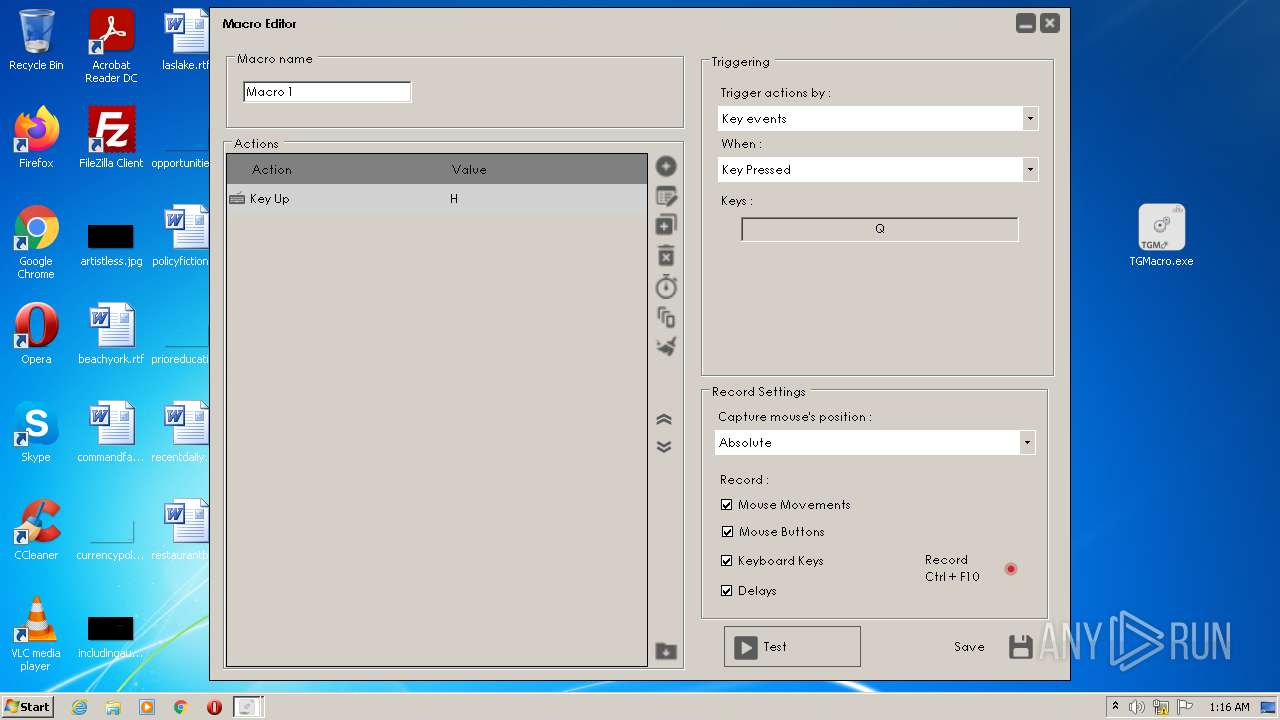
Task: Click the delete action icon
Action: point(666,256)
